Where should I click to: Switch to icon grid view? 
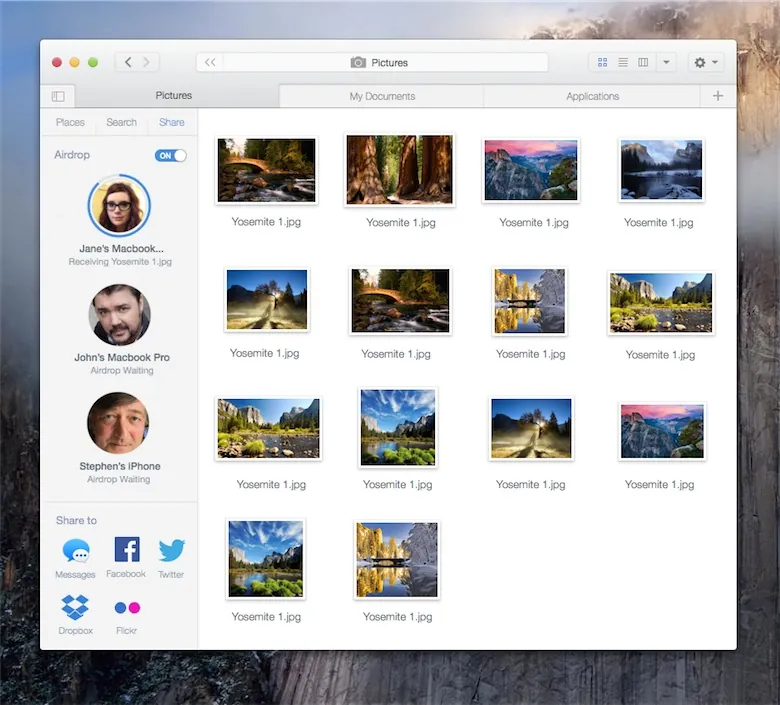602,62
